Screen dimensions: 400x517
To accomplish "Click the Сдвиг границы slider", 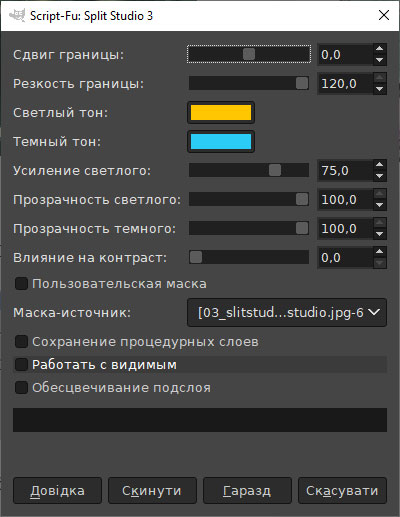I will click(x=249, y=54).
